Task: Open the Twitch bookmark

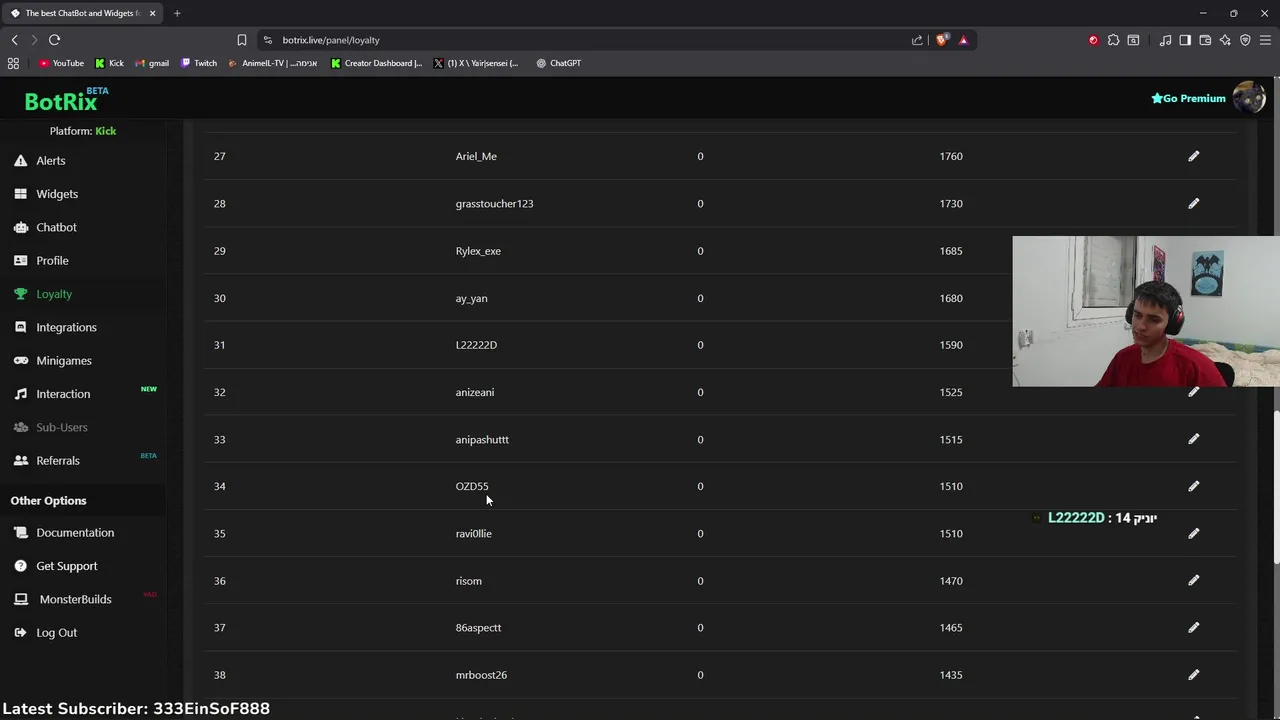Action: 199,63
